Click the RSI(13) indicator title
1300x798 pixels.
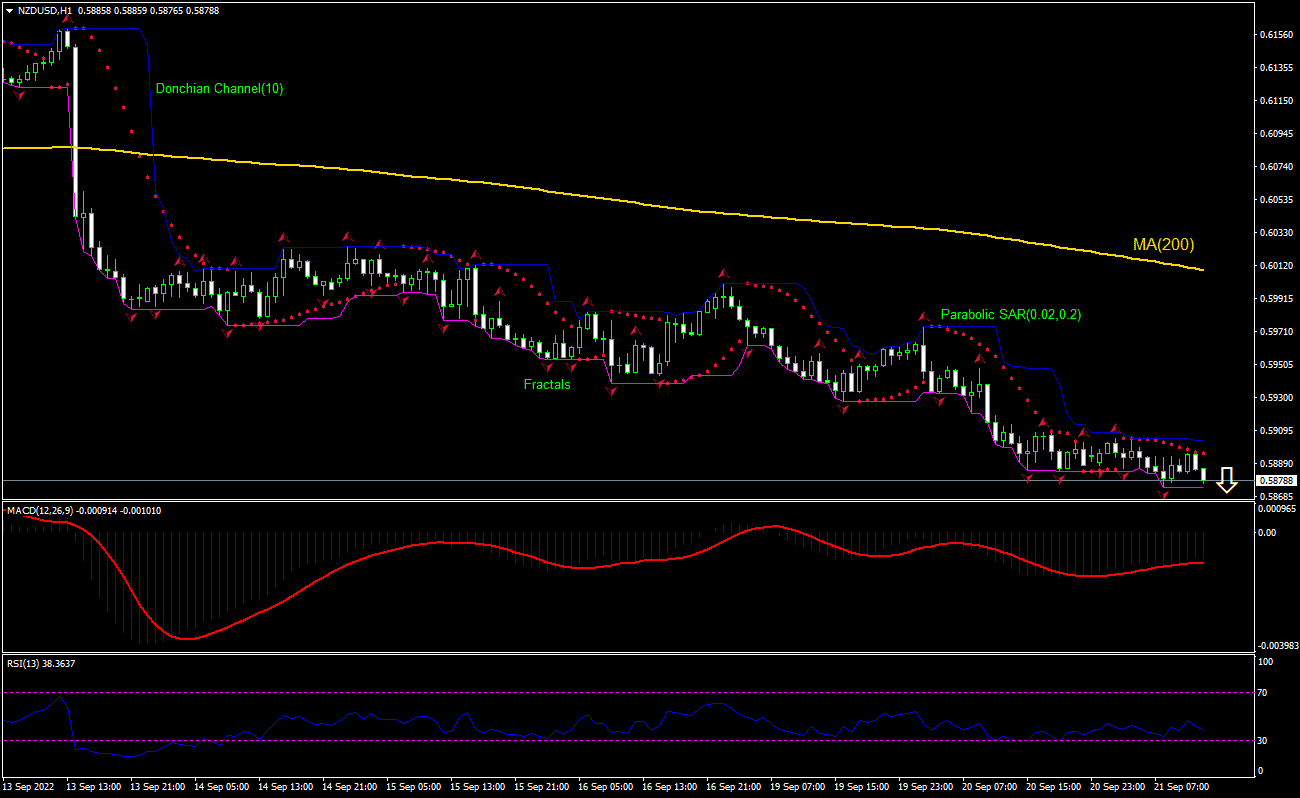24,663
